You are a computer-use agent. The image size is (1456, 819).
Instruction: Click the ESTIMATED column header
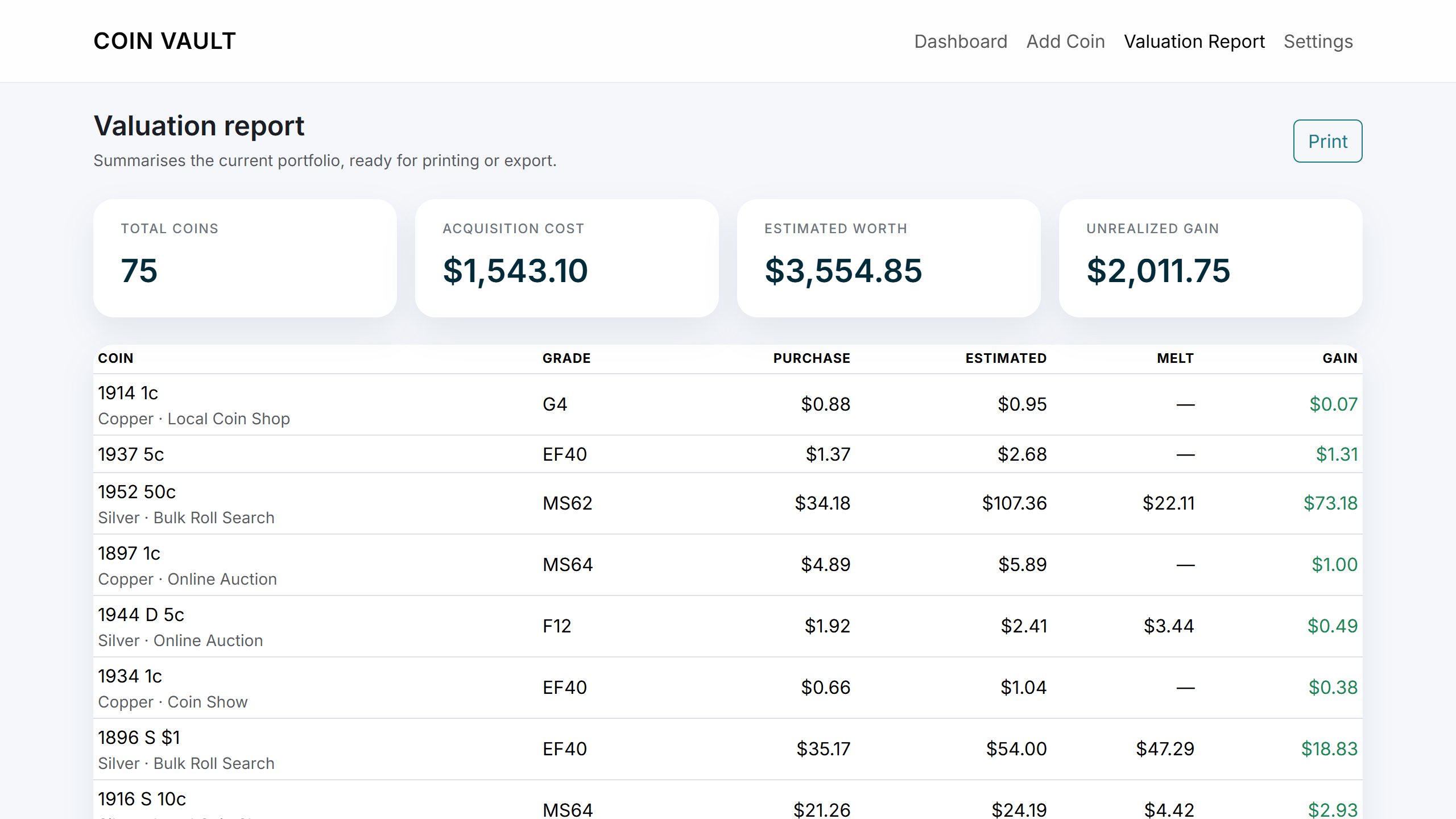tap(1006, 358)
